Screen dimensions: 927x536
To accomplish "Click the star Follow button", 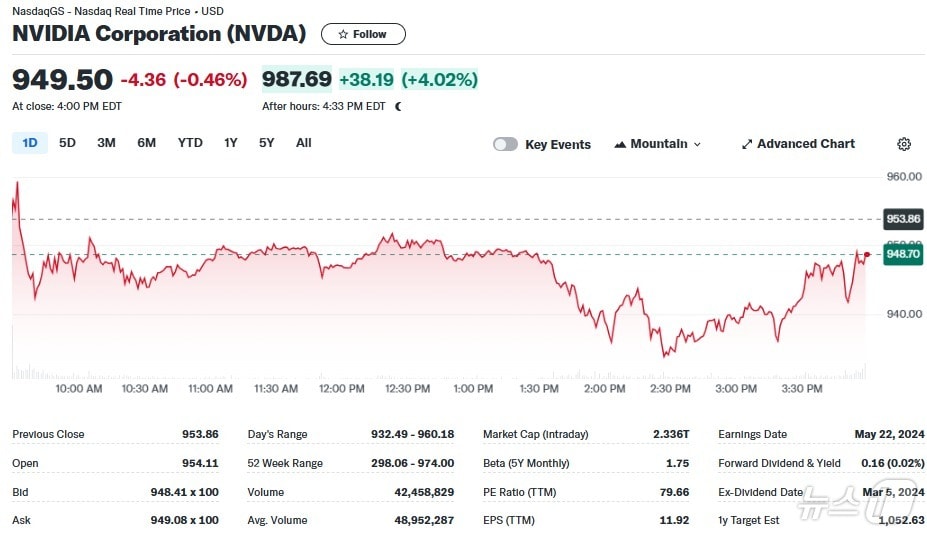I will coord(363,34).
